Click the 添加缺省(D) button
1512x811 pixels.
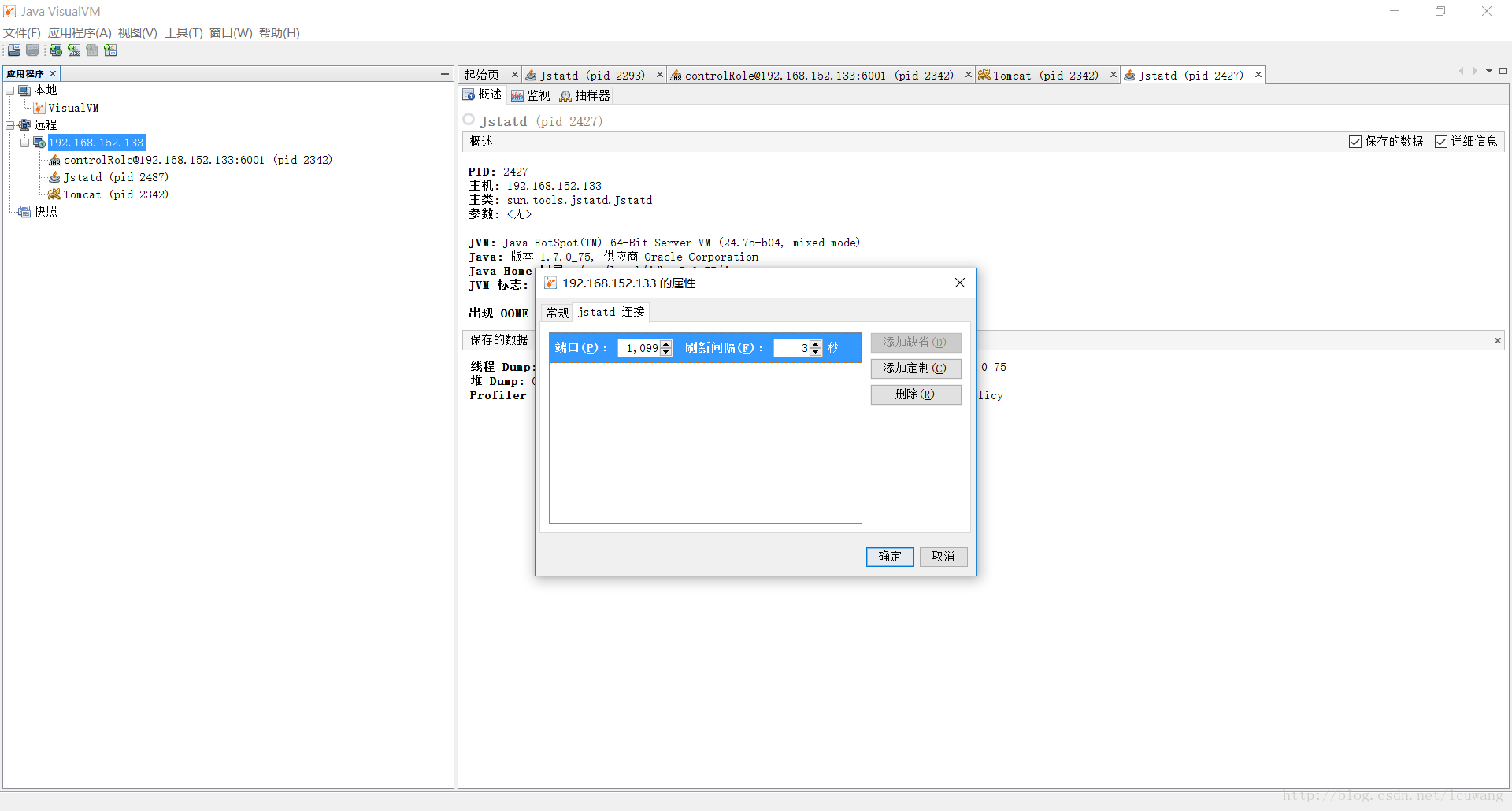[916, 343]
